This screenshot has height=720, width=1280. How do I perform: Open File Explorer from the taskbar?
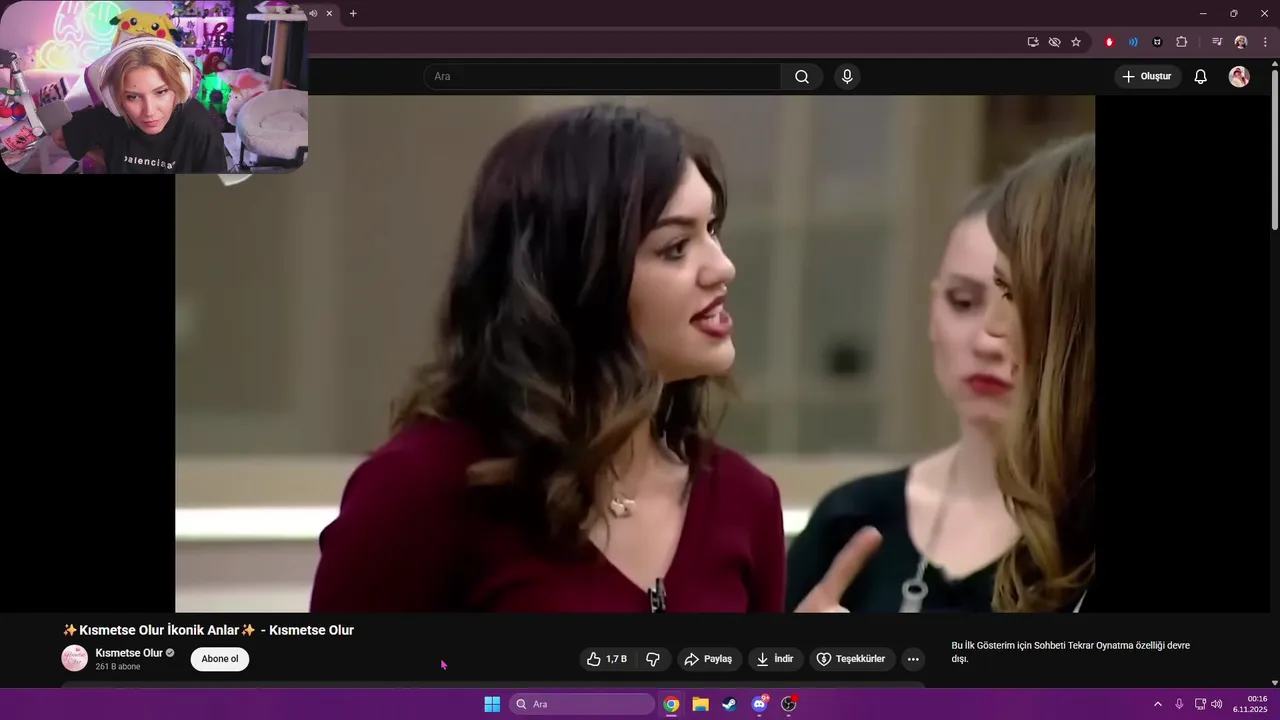pyautogui.click(x=700, y=704)
